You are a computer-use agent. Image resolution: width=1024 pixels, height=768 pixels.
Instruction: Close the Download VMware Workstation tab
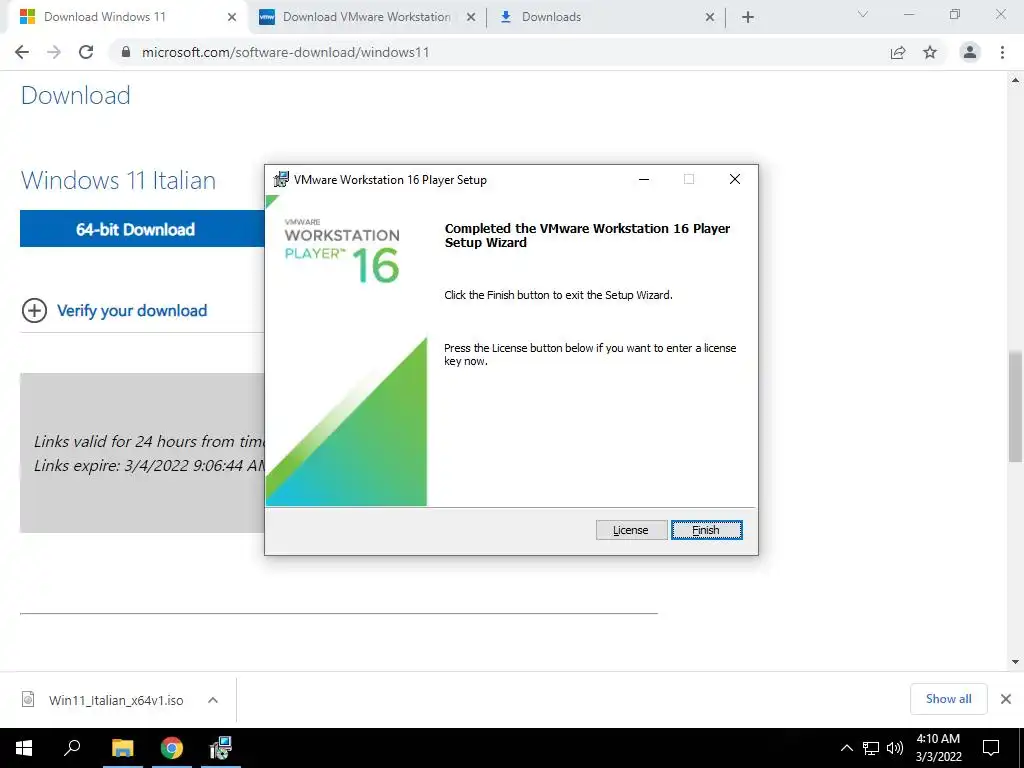pyautogui.click(x=471, y=17)
